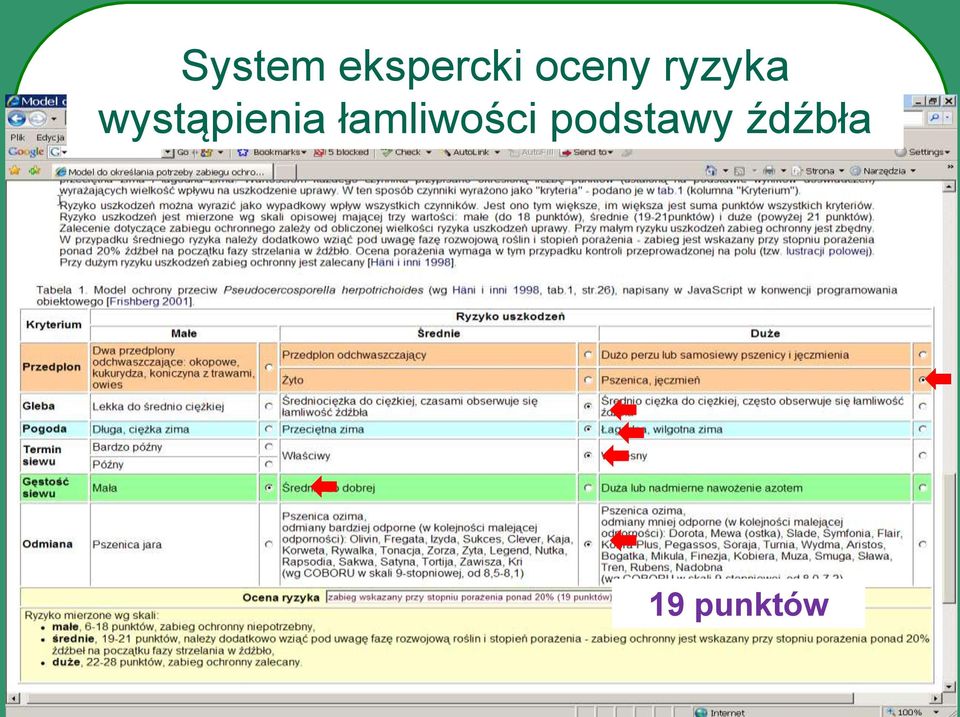Image resolution: width=960 pixels, height=717 pixels.
Task: Open the Back/Forward recent pages dropdown arrow
Action: [x=54, y=118]
